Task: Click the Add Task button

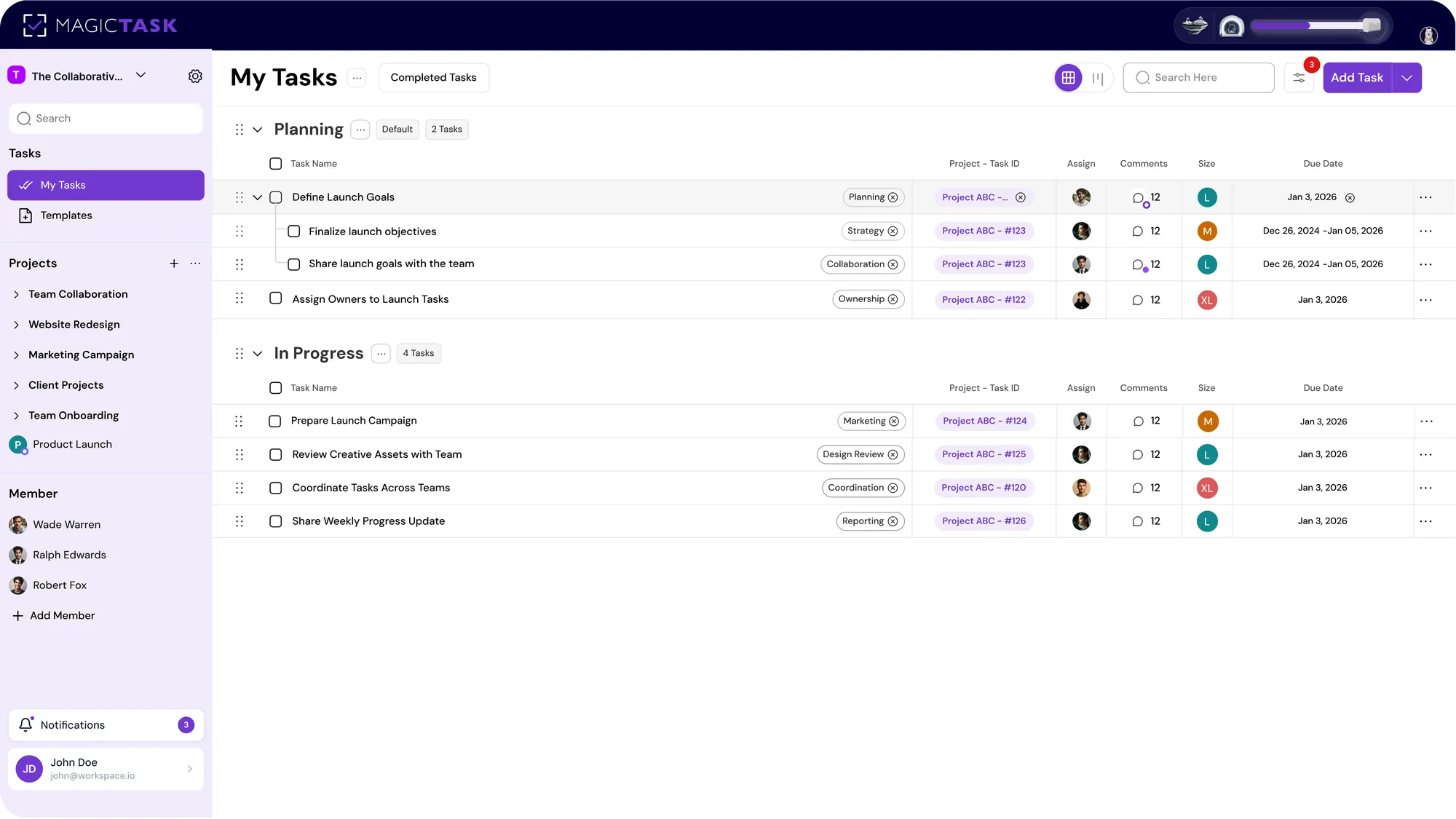Action: pos(1357,78)
